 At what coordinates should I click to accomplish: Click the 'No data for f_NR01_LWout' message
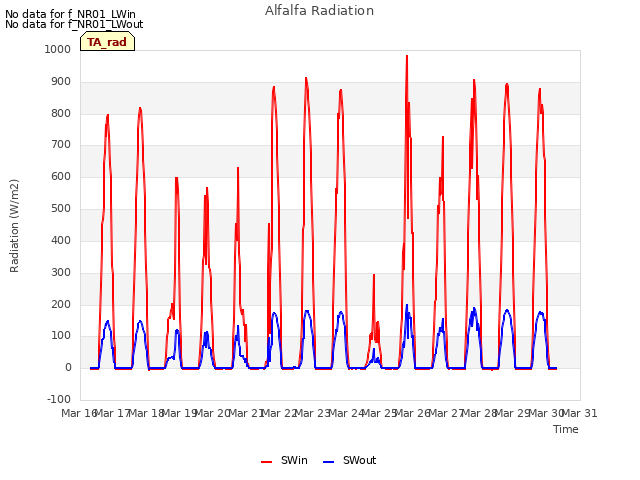click(x=74, y=24)
